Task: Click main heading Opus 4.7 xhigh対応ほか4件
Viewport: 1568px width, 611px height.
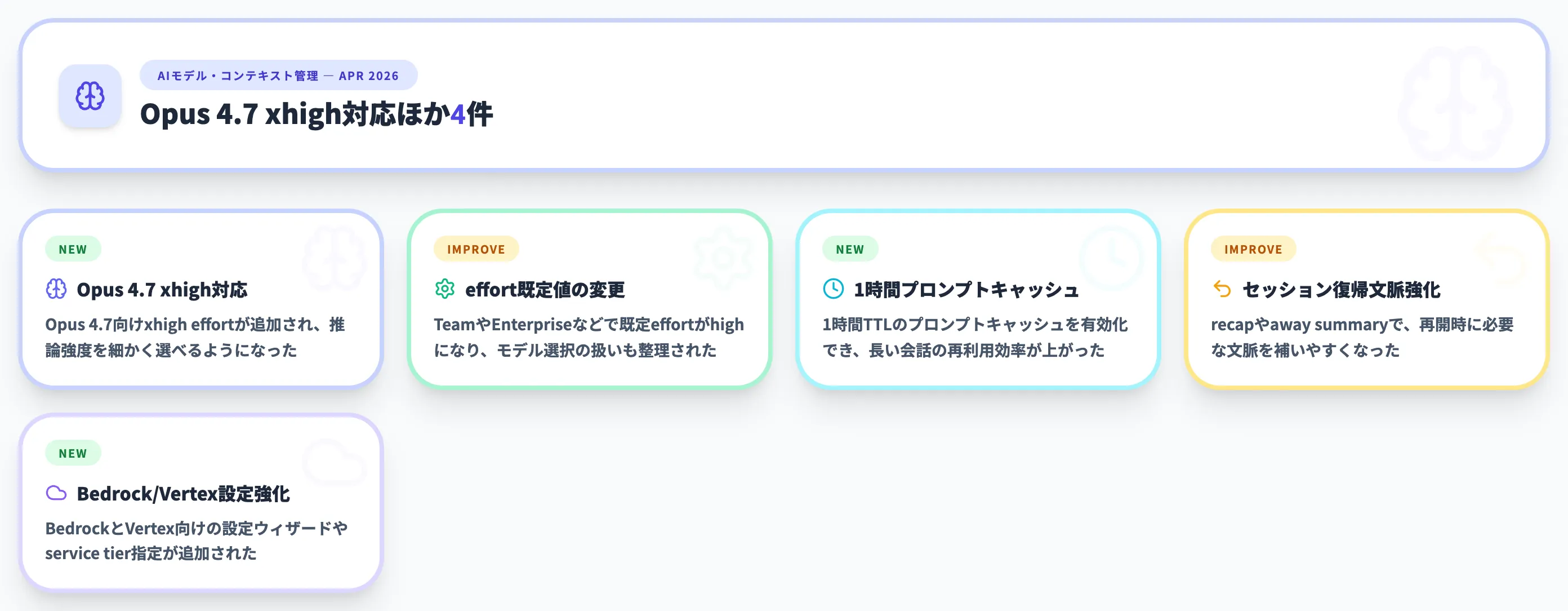Action: [x=317, y=114]
